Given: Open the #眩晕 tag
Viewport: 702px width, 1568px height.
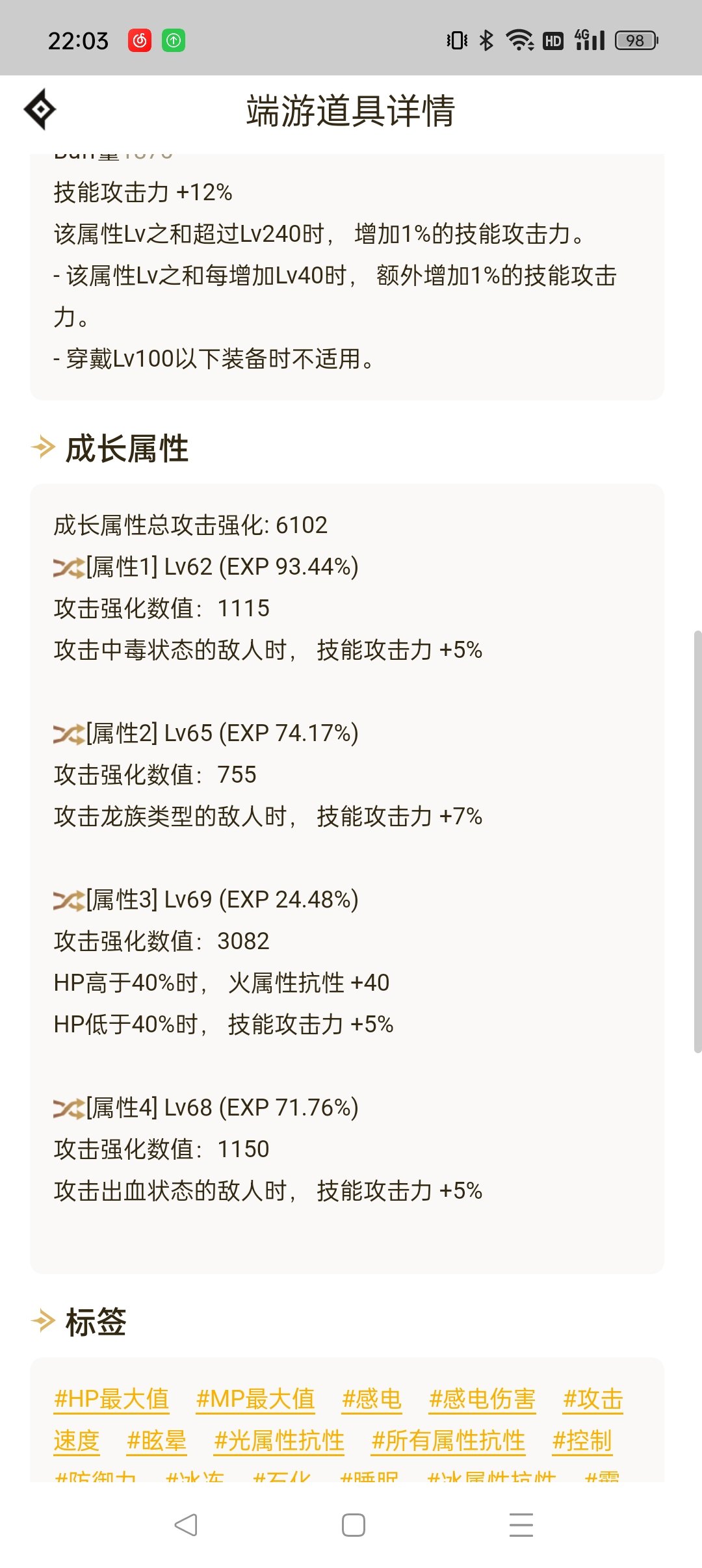Looking at the screenshot, I should click(x=157, y=1441).
